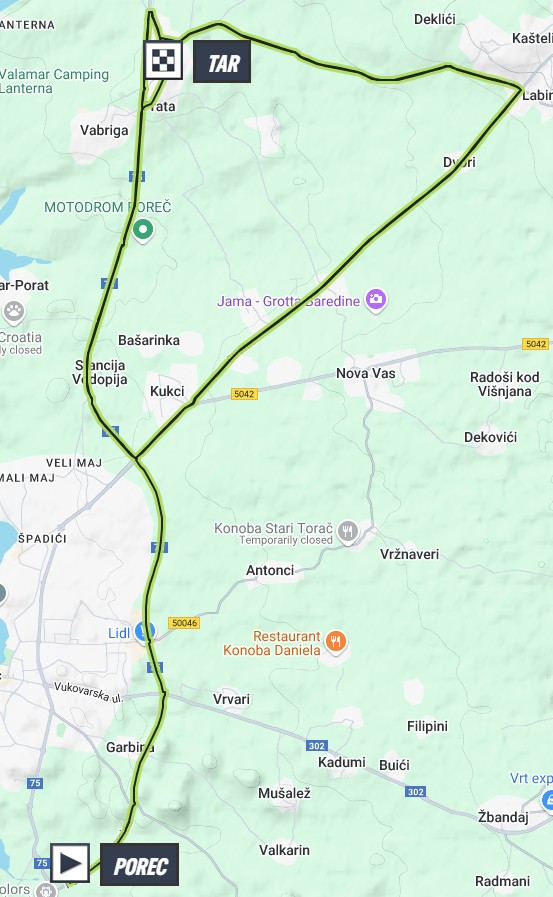Select the POREC start label
The width and height of the screenshot is (553, 897).
pyautogui.click(x=140, y=864)
